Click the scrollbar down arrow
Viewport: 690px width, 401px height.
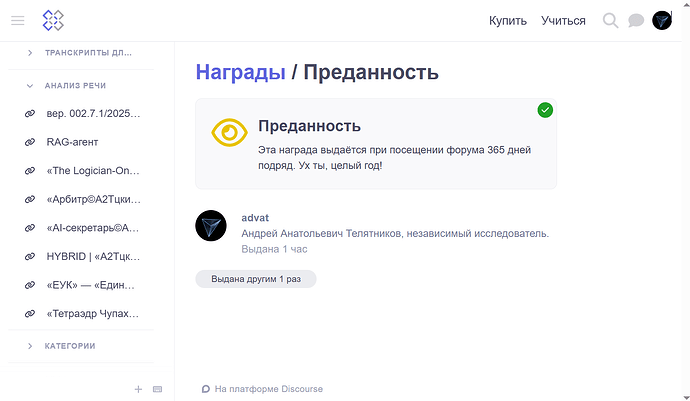686,397
